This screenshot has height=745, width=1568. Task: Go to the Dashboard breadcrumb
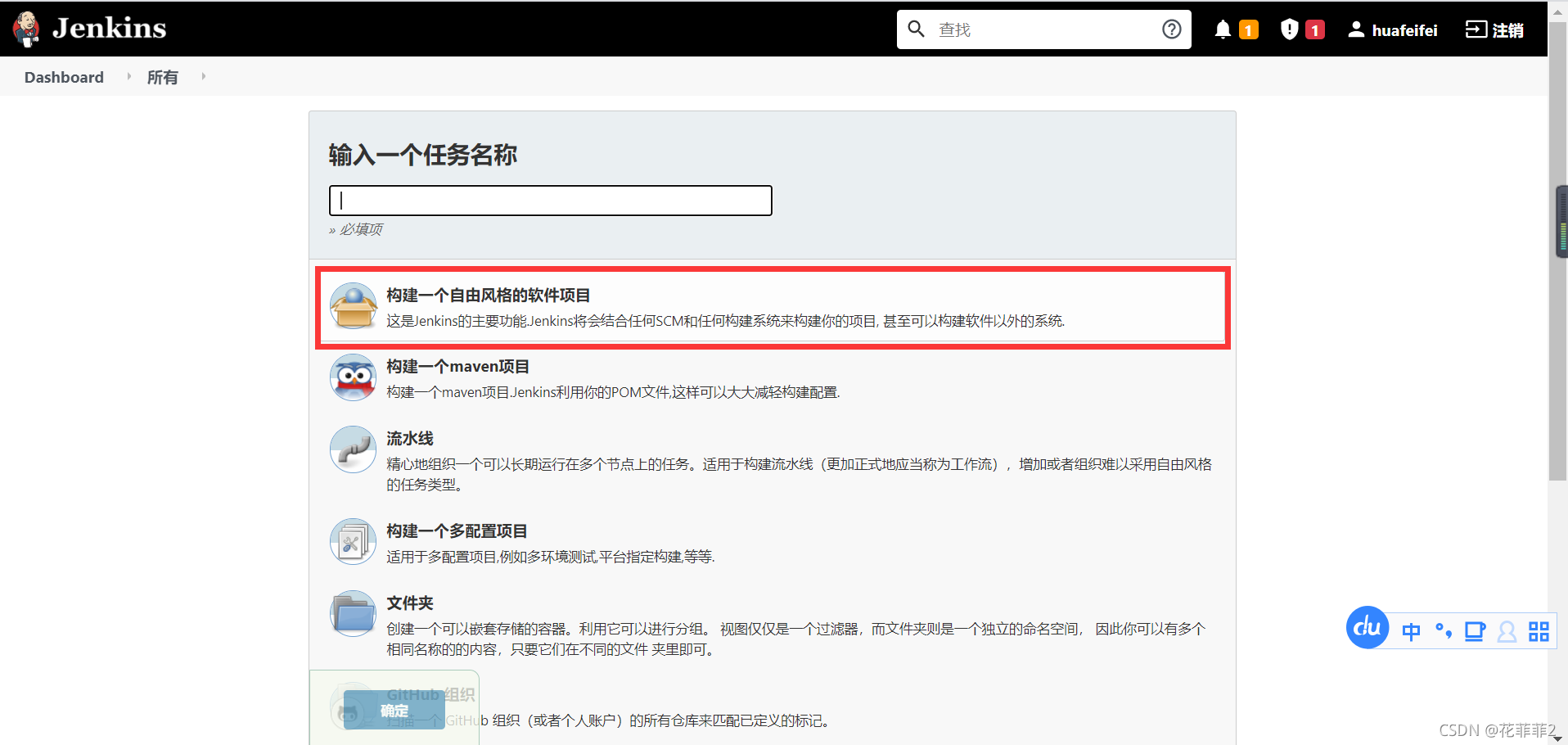pyautogui.click(x=64, y=77)
